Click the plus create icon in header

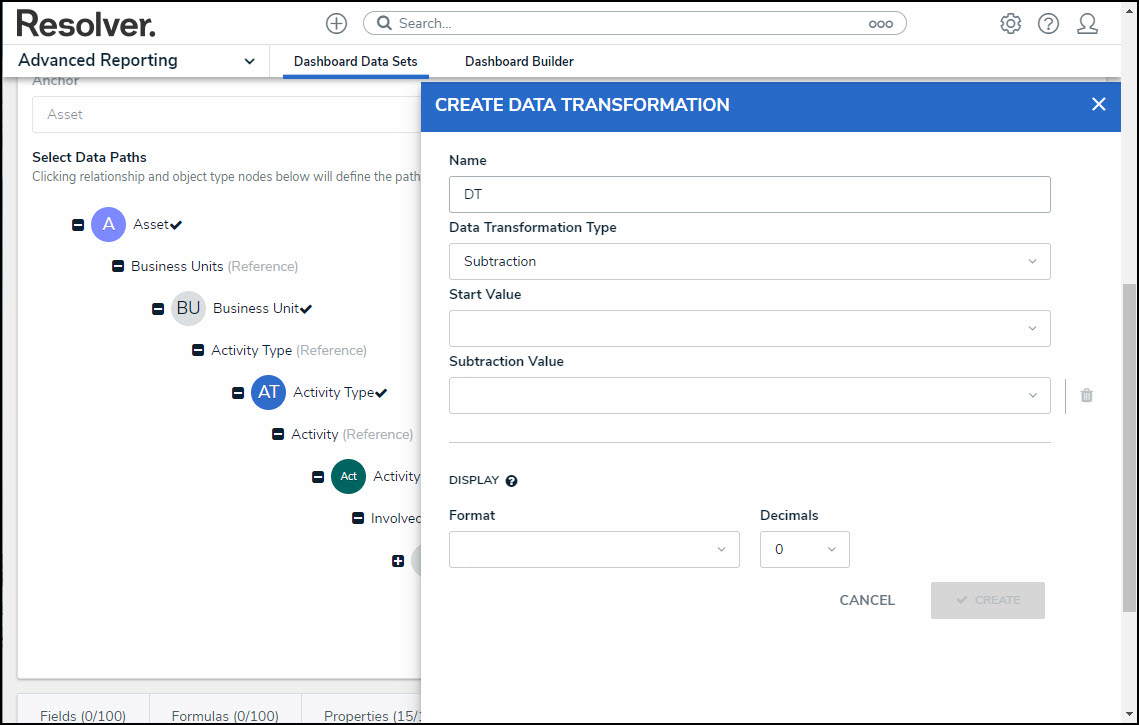[x=336, y=23]
